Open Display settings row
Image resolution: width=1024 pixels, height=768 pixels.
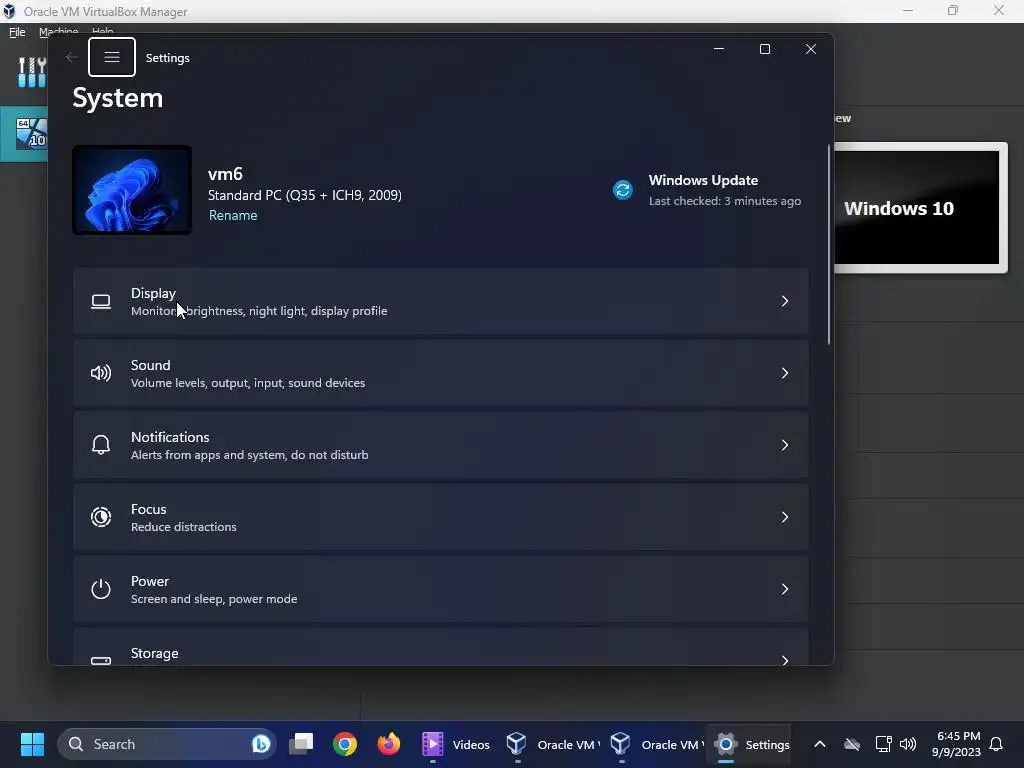tap(441, 301)
